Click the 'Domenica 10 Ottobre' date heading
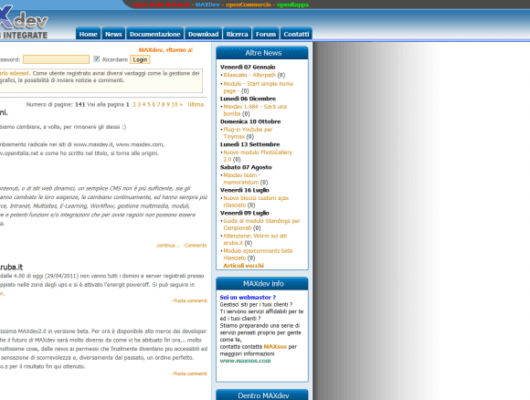Image resolution: width=530 pixels, height=400 pixels. (250, 121)
